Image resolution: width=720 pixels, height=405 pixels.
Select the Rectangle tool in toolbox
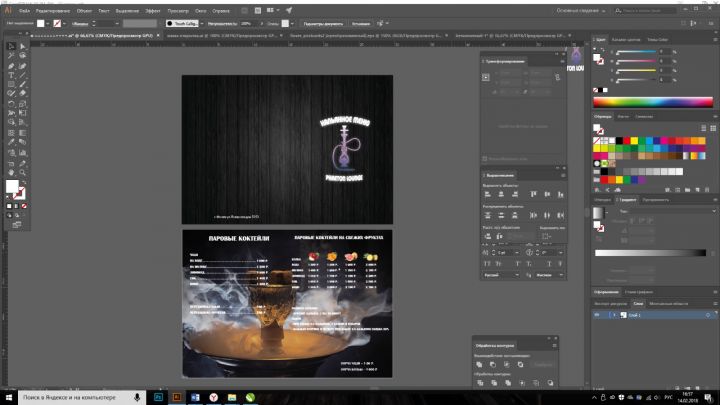pyautogui.click(x=11, y=84)
